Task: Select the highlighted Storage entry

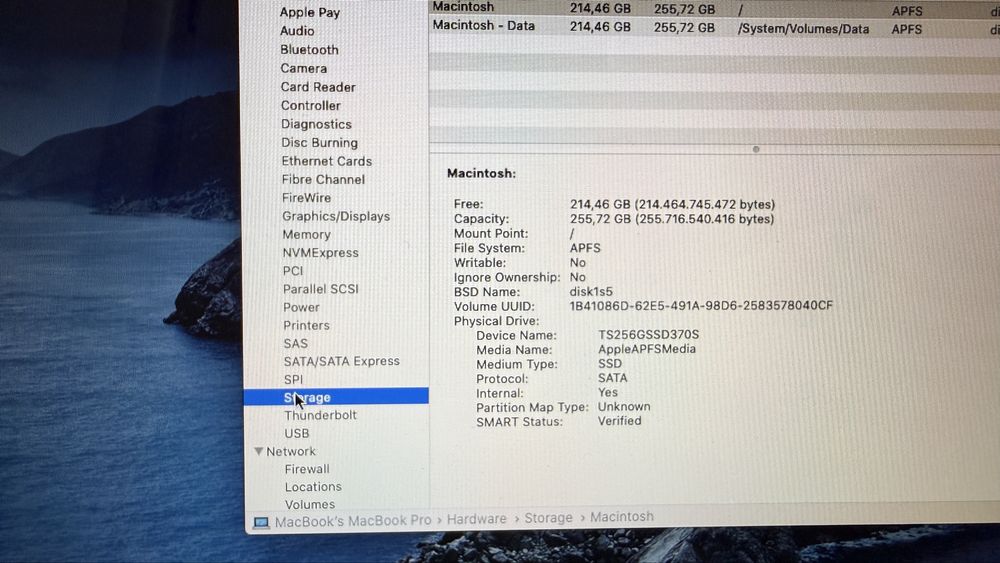Action: pos(336,396)
